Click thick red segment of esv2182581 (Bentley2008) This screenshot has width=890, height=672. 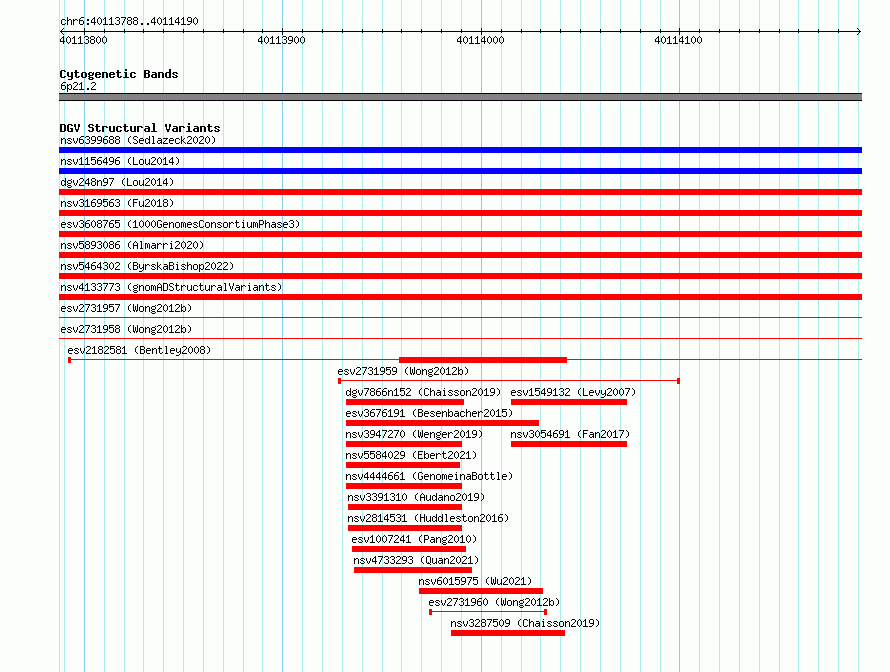(x=483, y=360)
